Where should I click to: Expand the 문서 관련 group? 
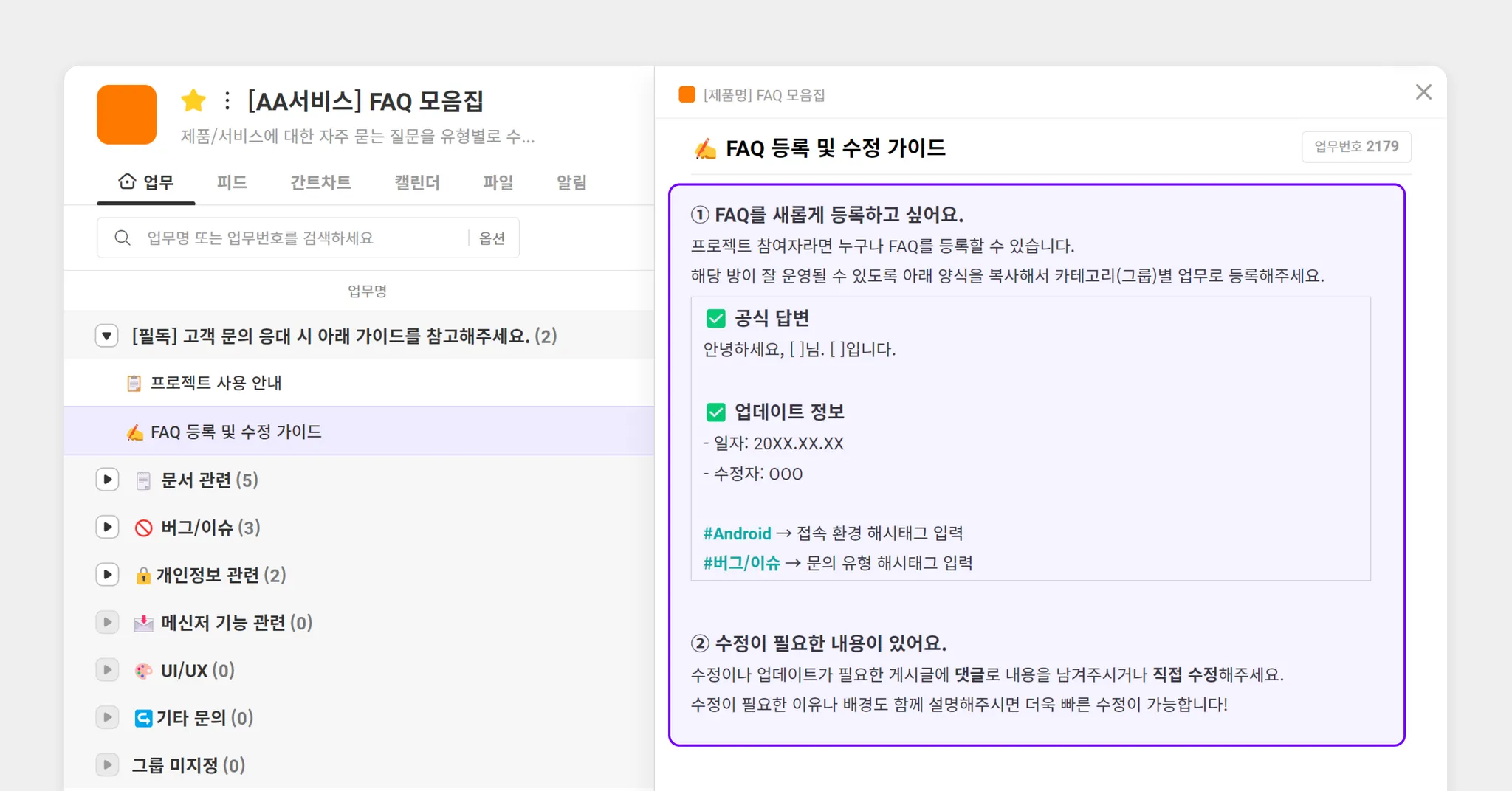[x=108, y=480]
